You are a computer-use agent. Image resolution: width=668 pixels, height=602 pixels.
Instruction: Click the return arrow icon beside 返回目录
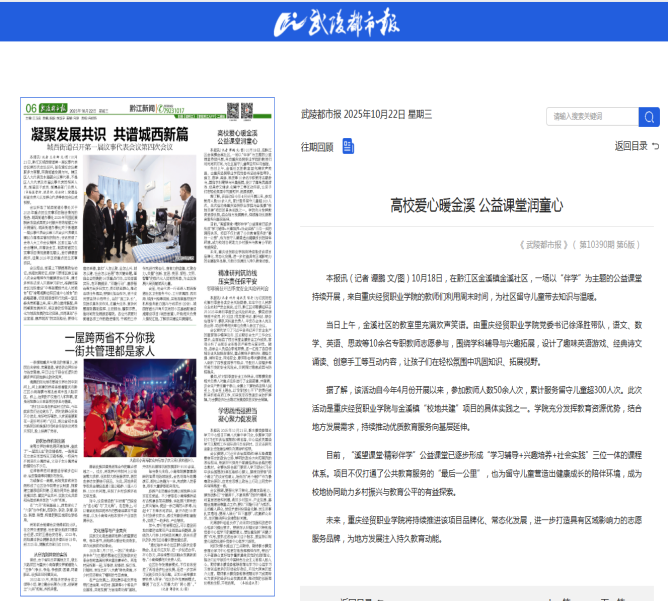655,146
